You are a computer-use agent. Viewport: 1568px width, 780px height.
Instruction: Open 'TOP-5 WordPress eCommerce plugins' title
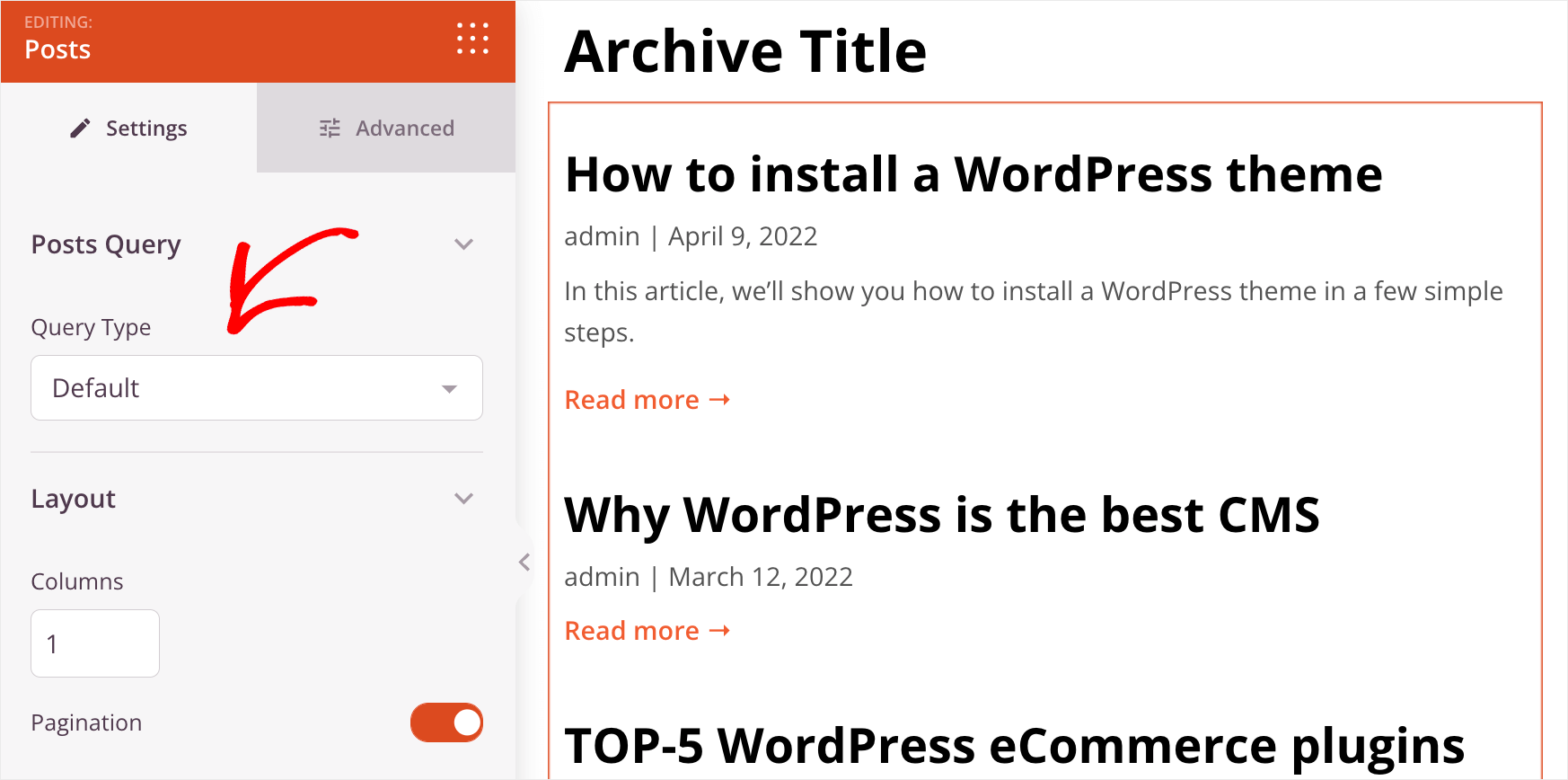(1015, 747)
